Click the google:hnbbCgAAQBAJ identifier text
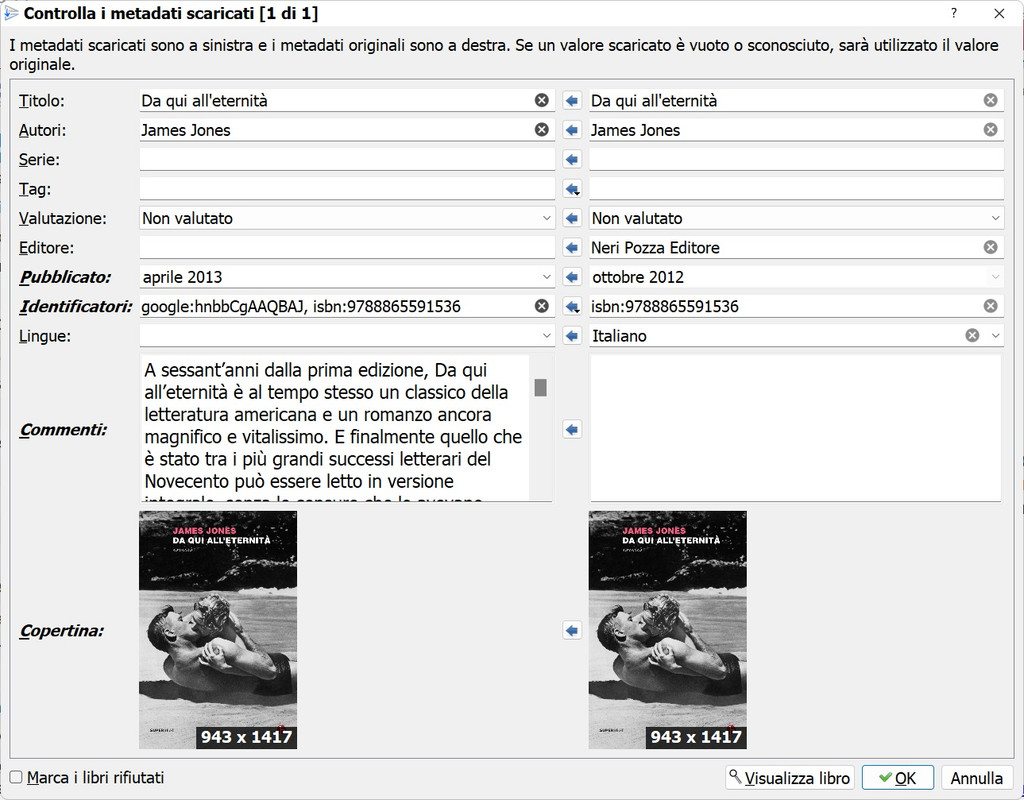Image resolution: width=1024 pixels, height=800 pixels. click(224, 306)
